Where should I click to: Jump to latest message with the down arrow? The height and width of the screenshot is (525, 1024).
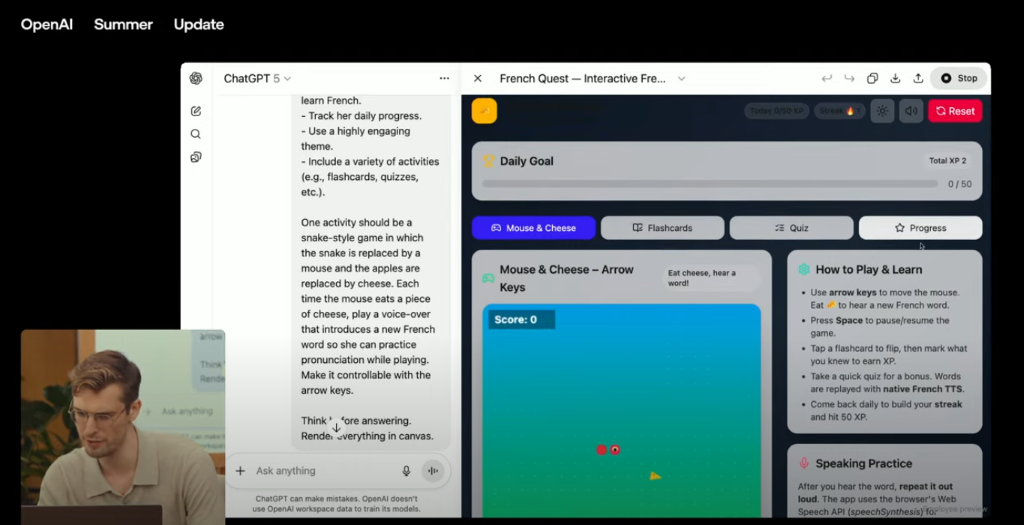coord(336,428)
